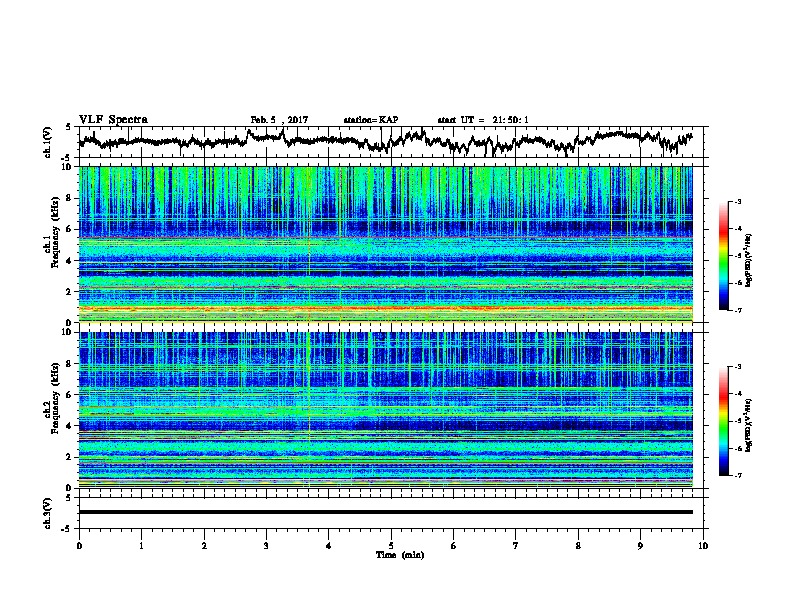Click the "8" kHz tick of ch.2 spectrogram
The width and height of the screenshot is (792, 612).
[x=69, y=364]
